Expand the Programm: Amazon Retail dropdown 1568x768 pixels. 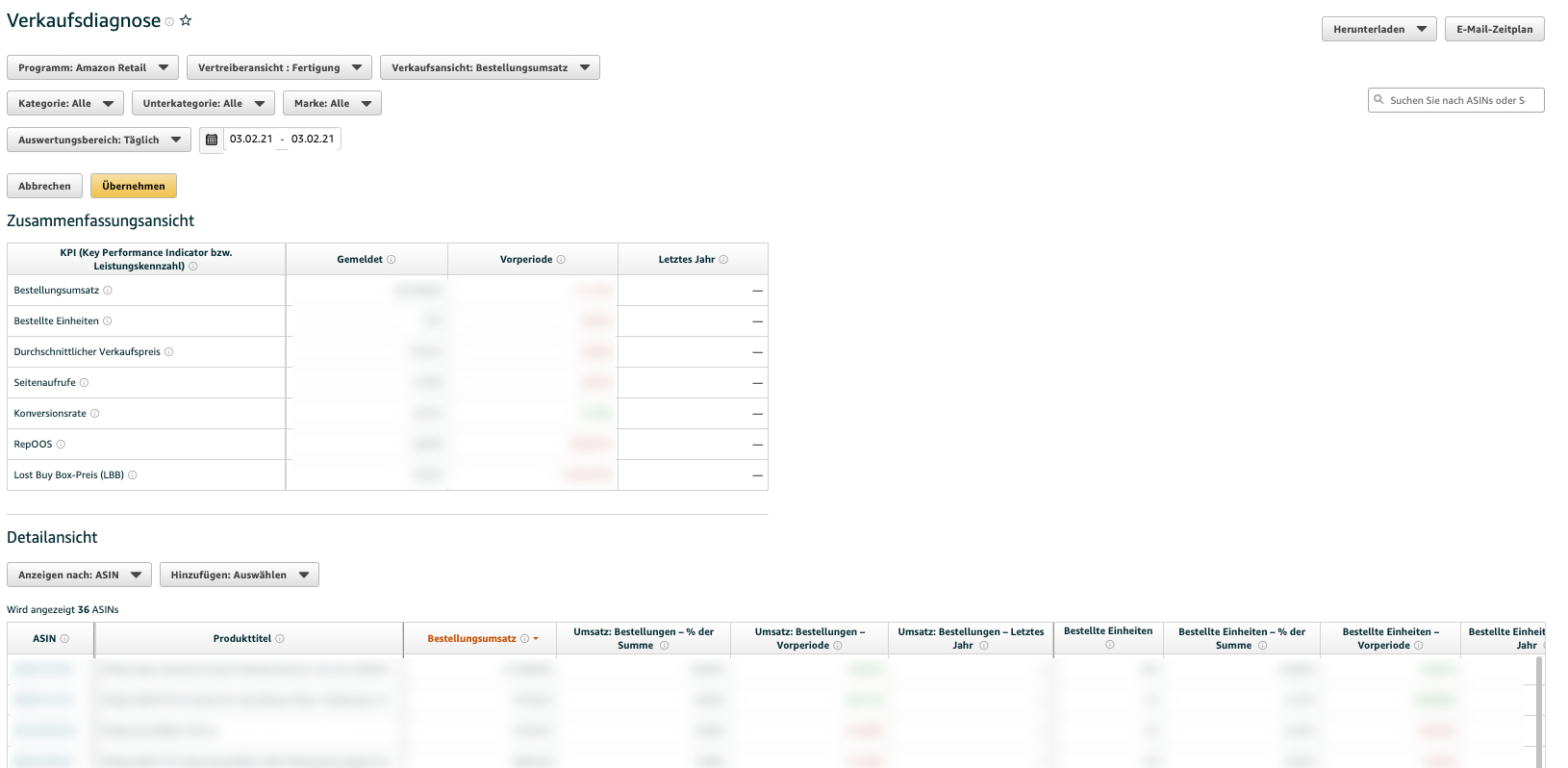pyautogui.click(x=92, y=67)
